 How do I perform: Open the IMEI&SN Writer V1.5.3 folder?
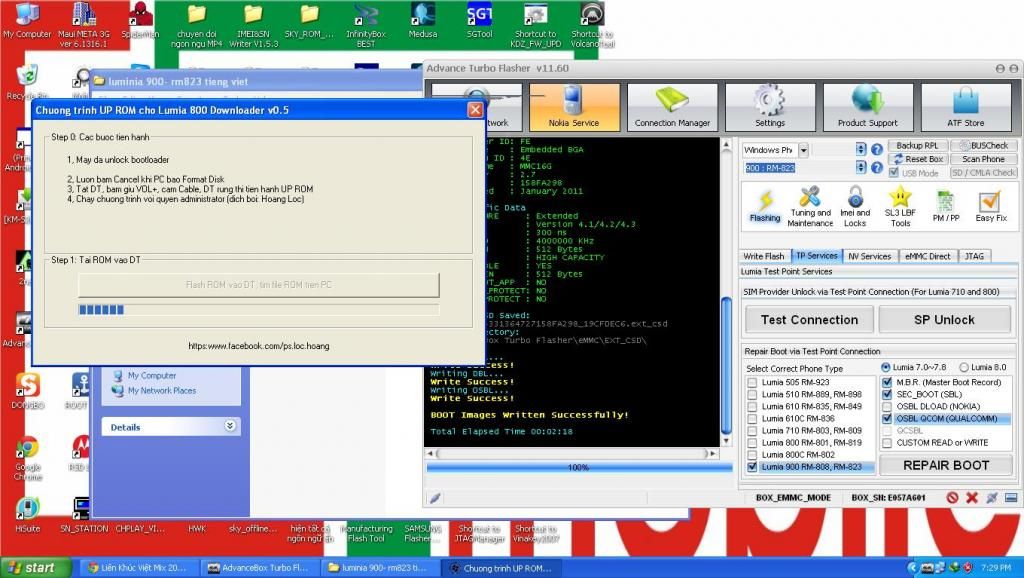[253, 26]
